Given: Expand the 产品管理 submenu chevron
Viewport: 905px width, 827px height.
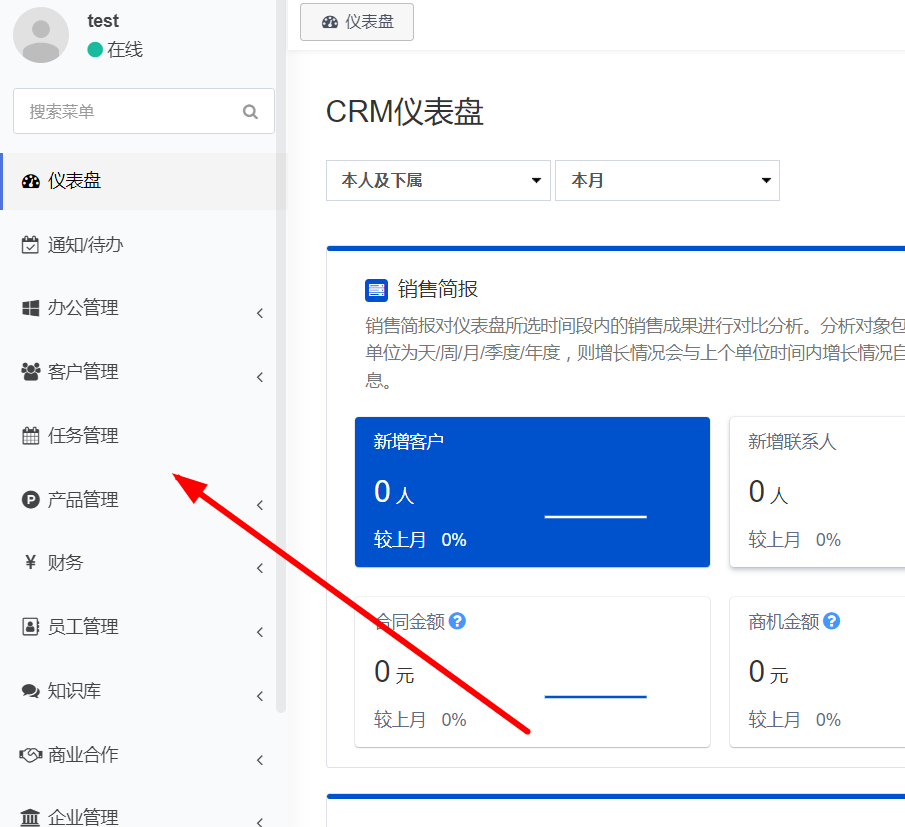Looking at the screenshot, I should (260, 506).
